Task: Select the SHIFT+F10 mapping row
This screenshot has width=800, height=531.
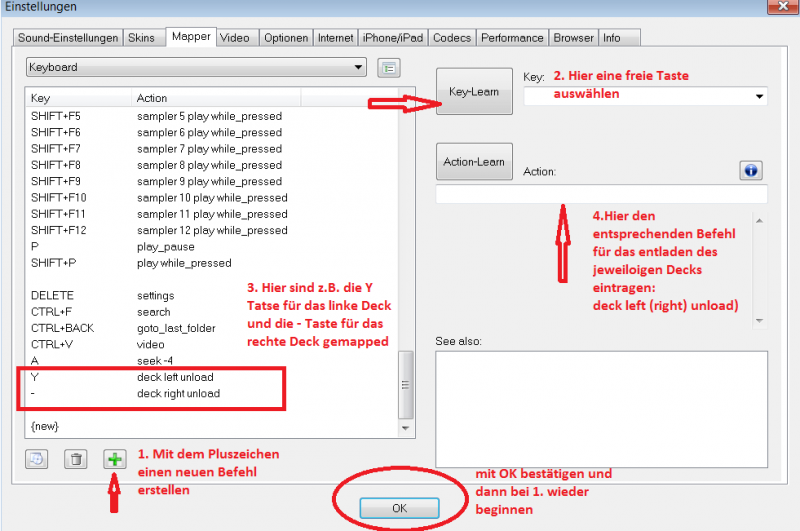Action: pyautogui.click(x=211, y=198)
